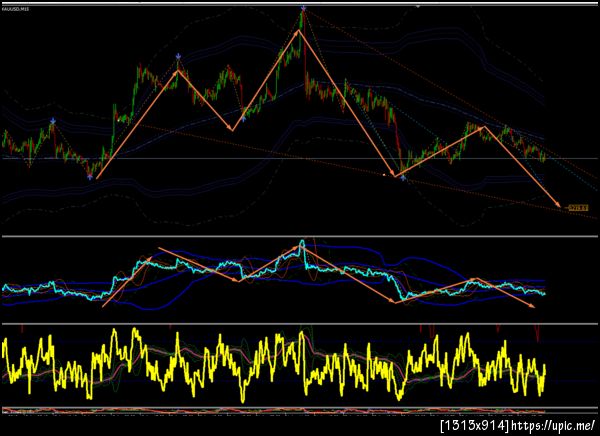Select the blue star marker at highest peak

click(303, 8)
